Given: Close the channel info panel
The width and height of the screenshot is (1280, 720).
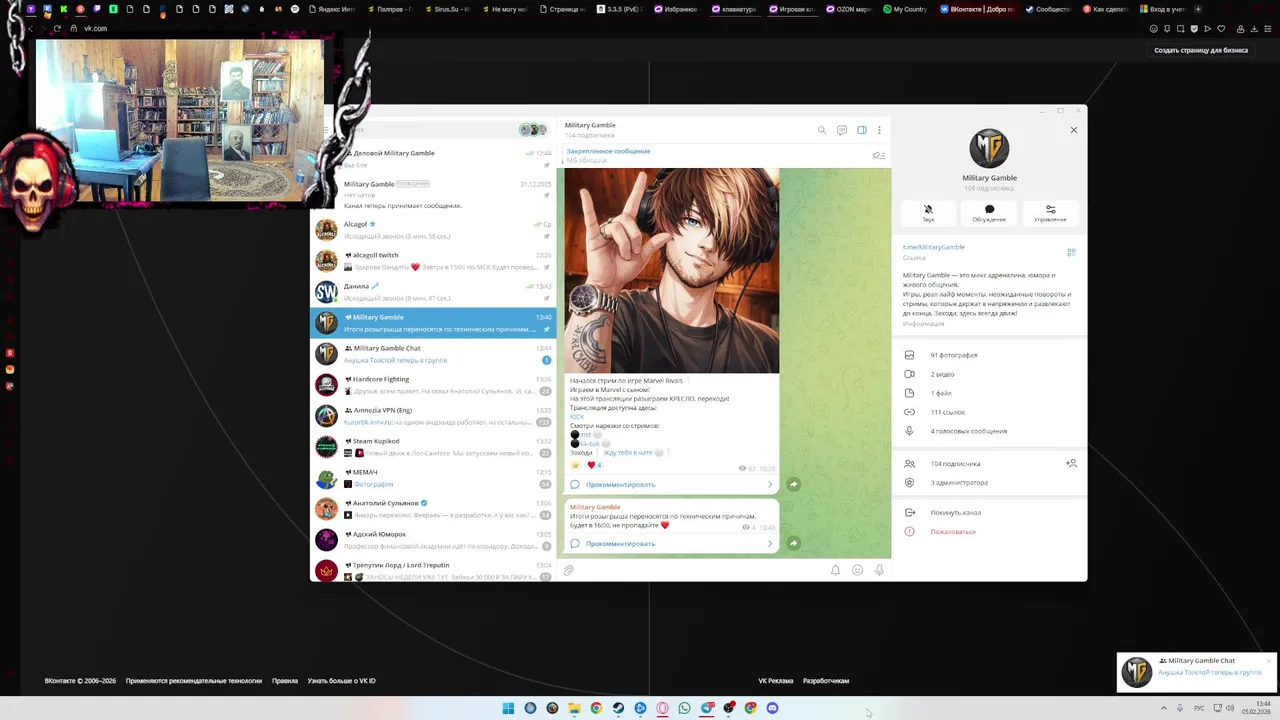Looking at the screenshot, I should (x=1074, y=130).
